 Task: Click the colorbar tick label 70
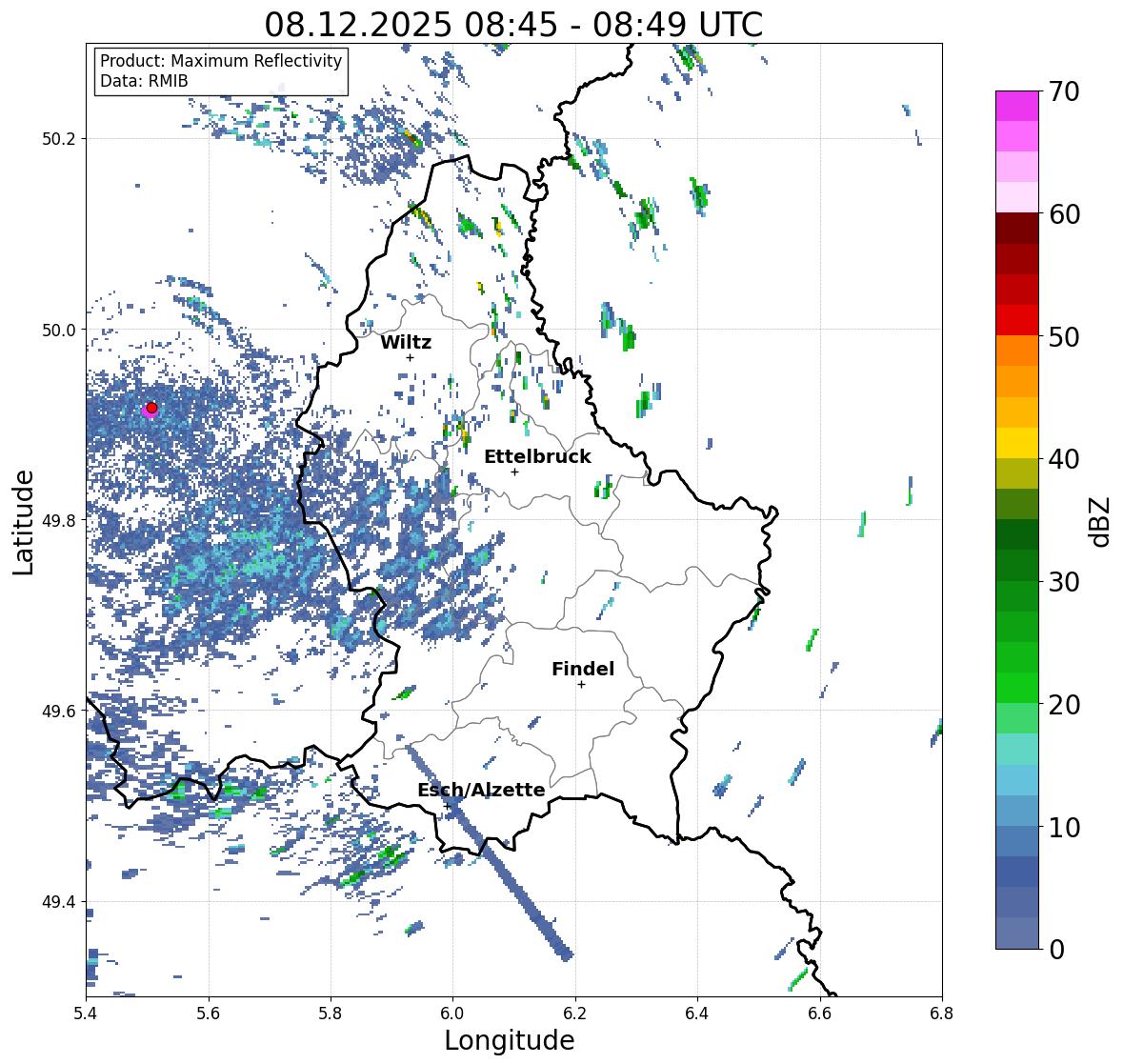point(1064,91)
